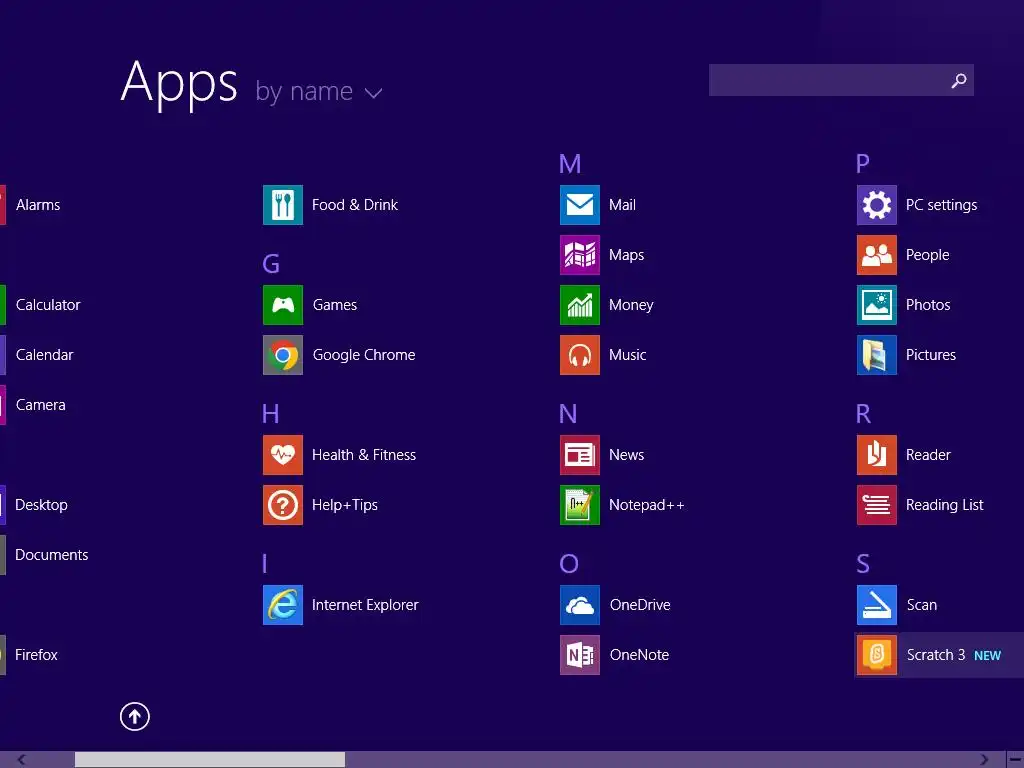Click the 'PC settings' text label

(x=941, y=204)
